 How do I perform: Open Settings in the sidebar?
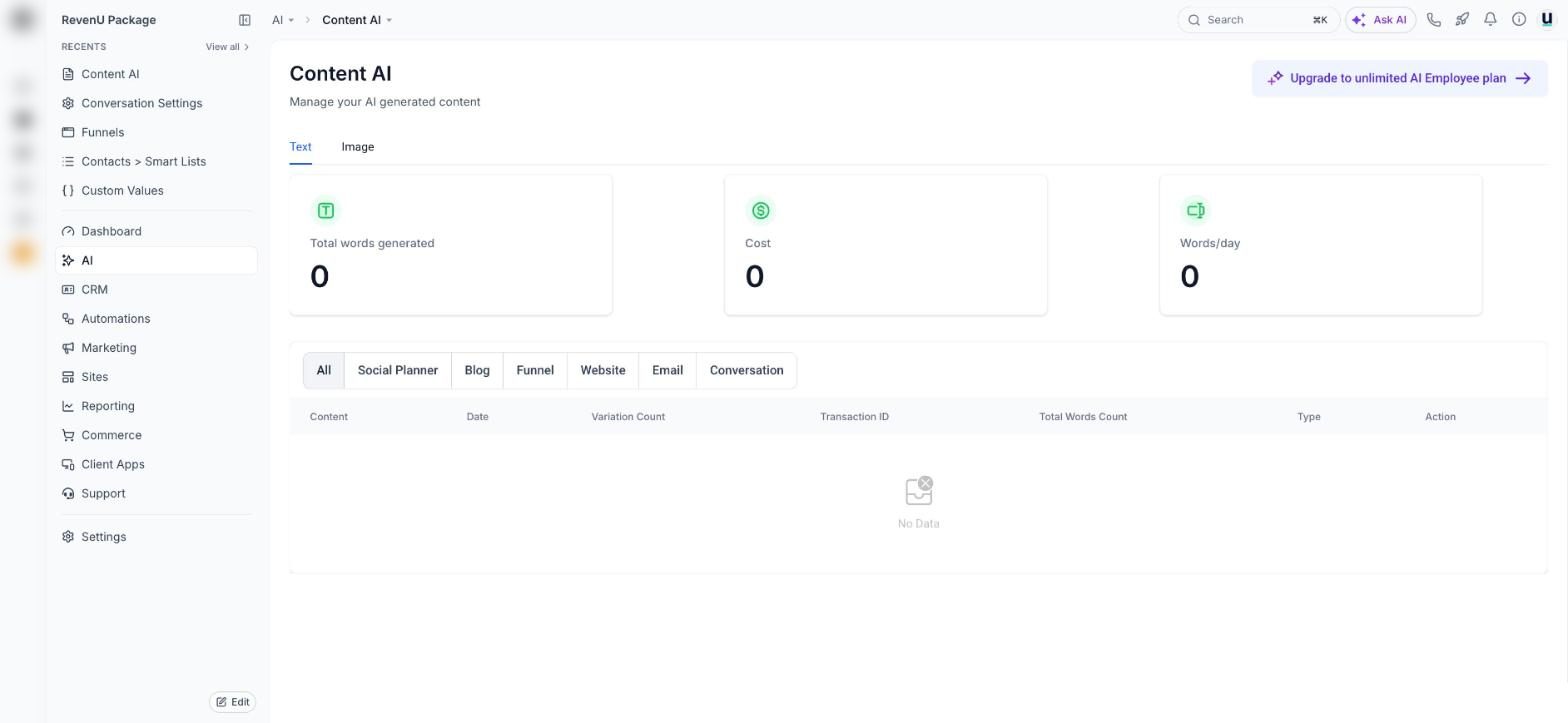click(157, 537)
